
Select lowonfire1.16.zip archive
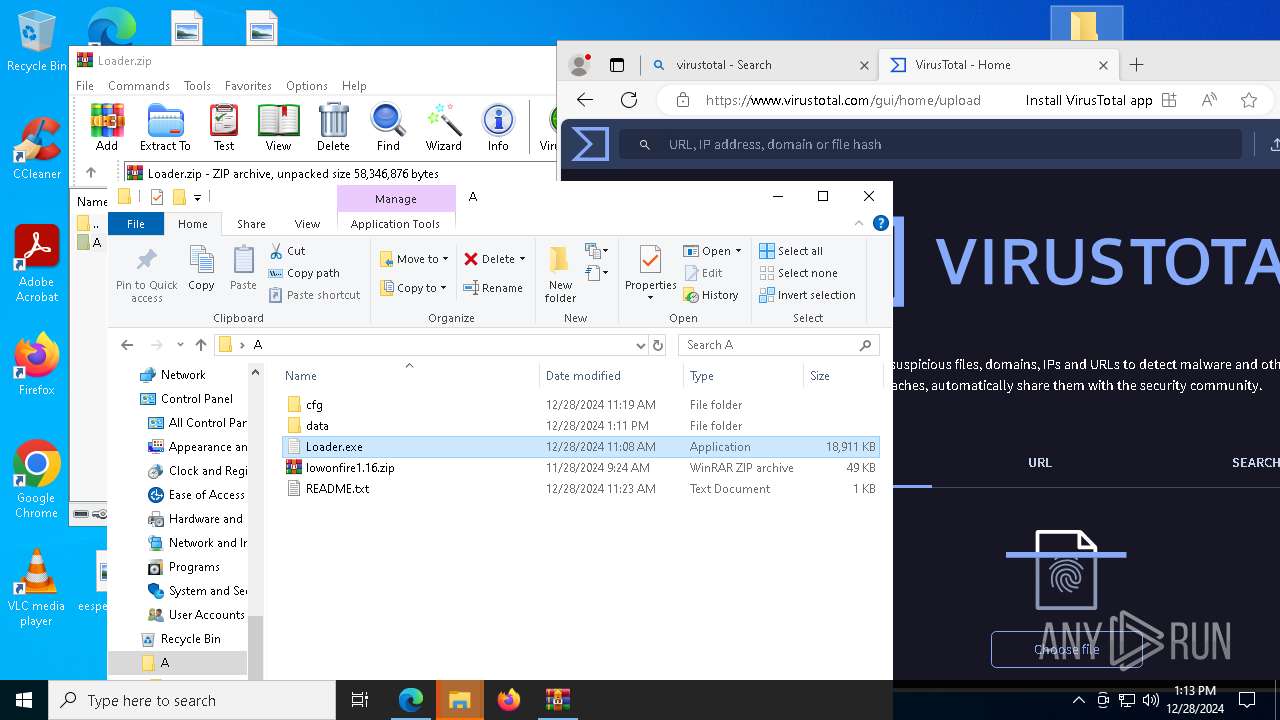[581, 468]
